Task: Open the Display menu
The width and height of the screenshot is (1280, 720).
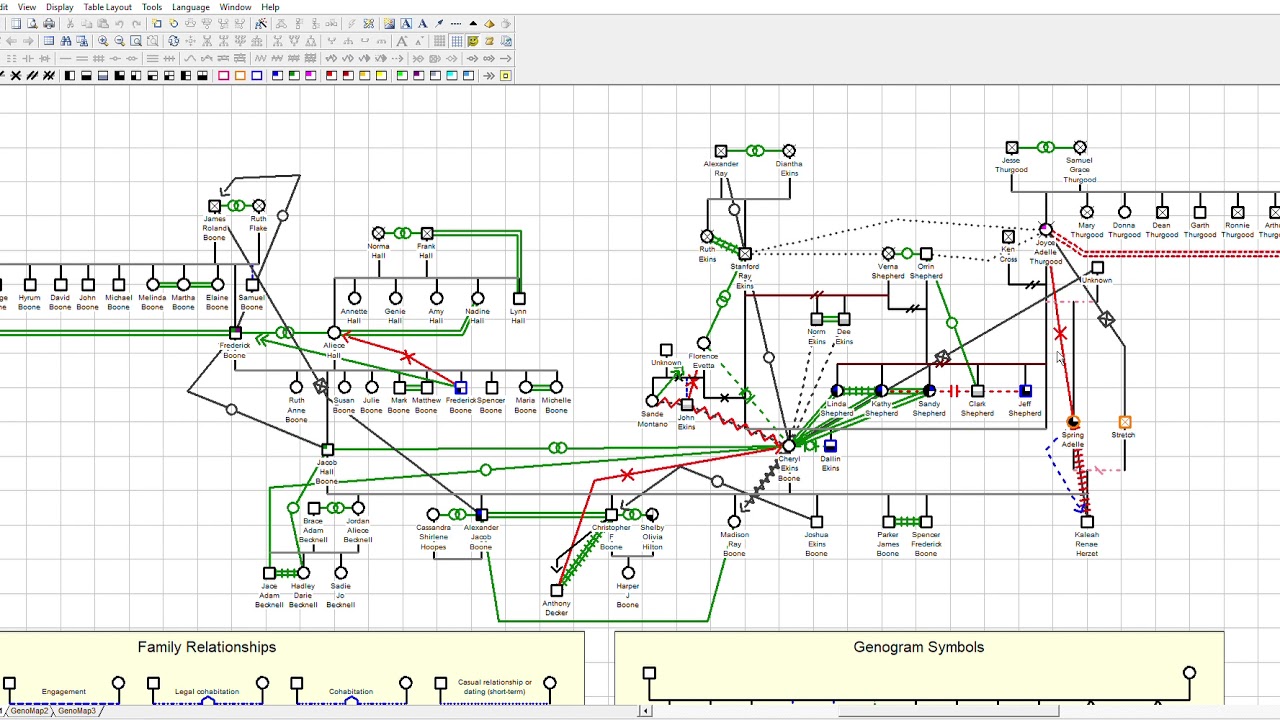Action: (x=59, y=7)
